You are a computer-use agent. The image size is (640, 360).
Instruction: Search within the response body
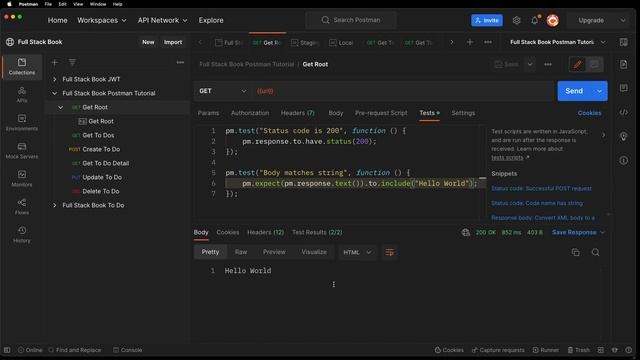(596, 252)
